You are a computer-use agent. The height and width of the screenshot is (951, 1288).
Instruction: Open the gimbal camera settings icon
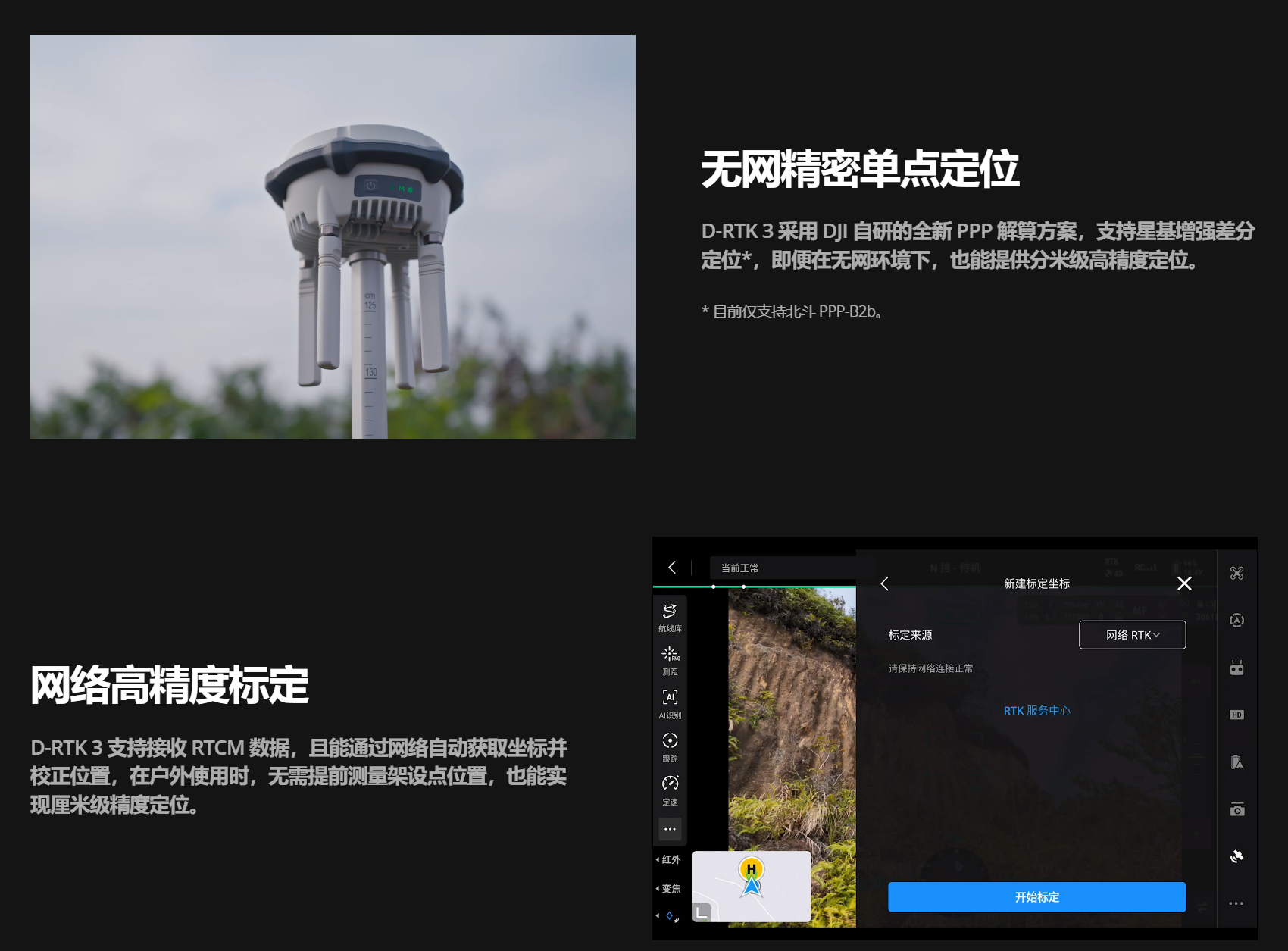point(1236,809)
